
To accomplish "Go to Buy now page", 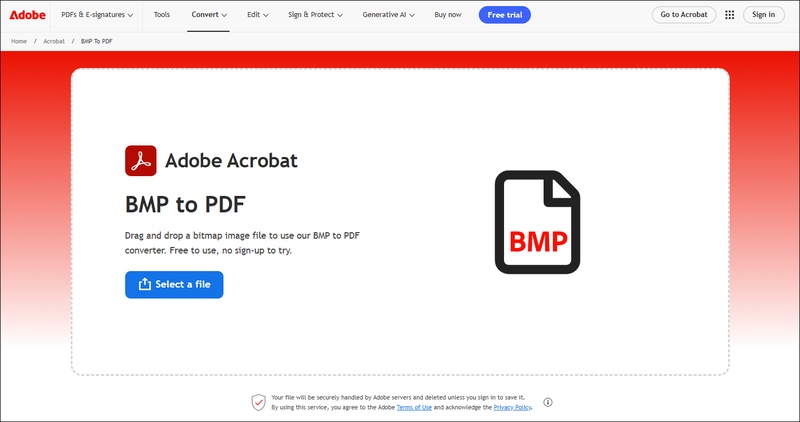I will 448,15.
